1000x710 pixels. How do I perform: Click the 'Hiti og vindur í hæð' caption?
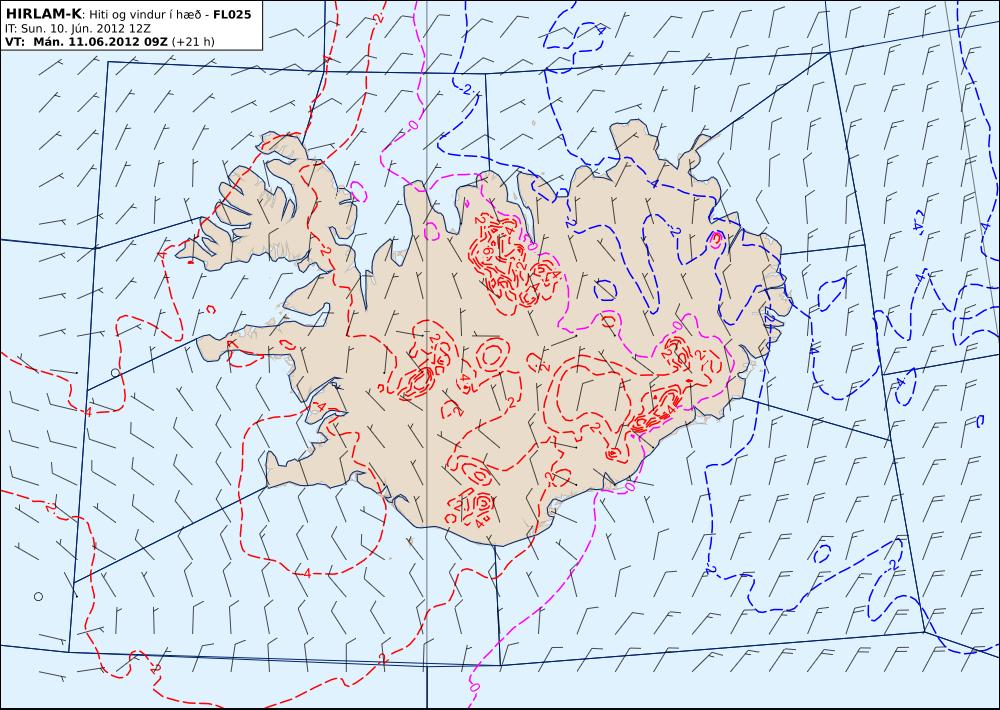click(145, 14)
